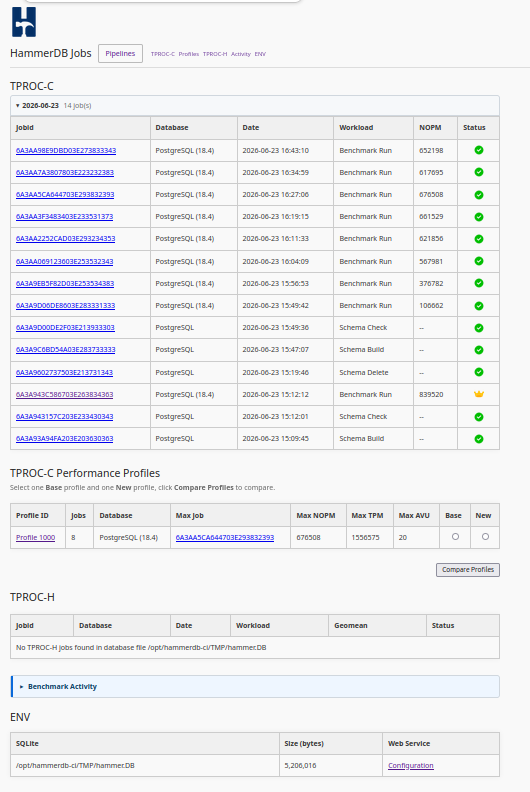This screenshot has height=792, width=530.
Task: Open the Profile 1000 link
Action: (35, 537)
